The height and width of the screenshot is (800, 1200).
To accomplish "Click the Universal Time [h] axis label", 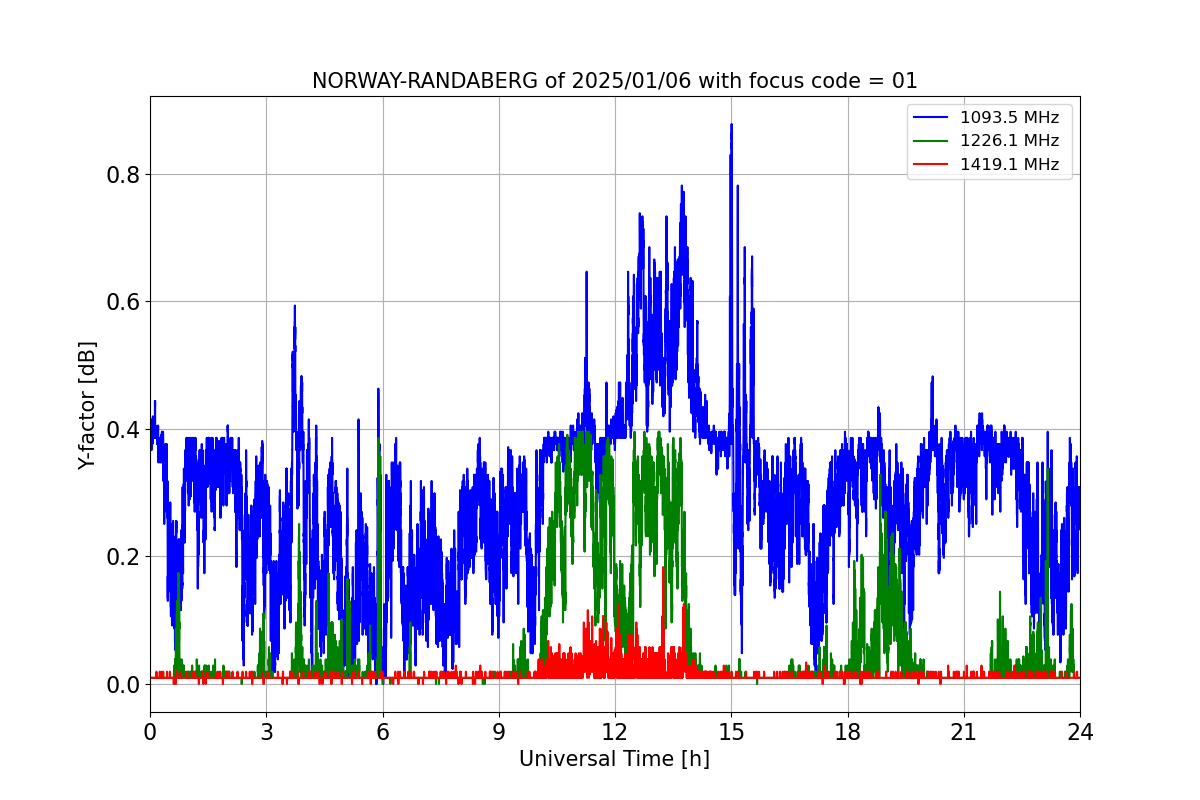I will (x=614, y=759).
